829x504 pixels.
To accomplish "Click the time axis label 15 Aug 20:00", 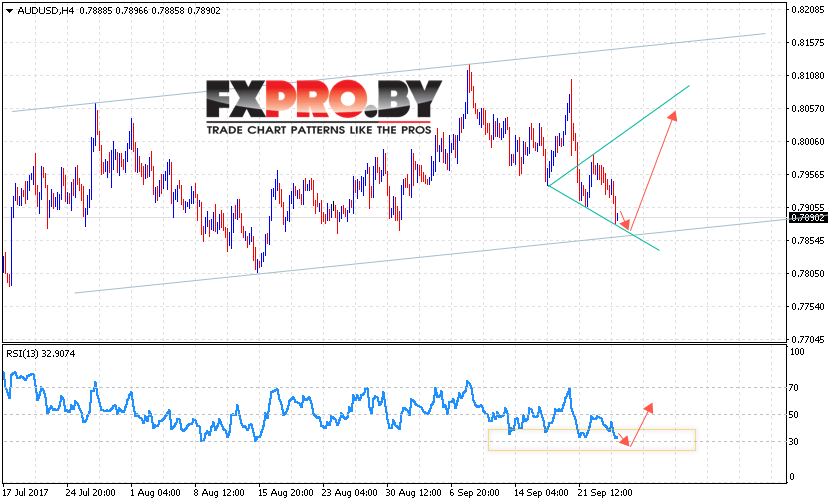I will pos(285,492).
